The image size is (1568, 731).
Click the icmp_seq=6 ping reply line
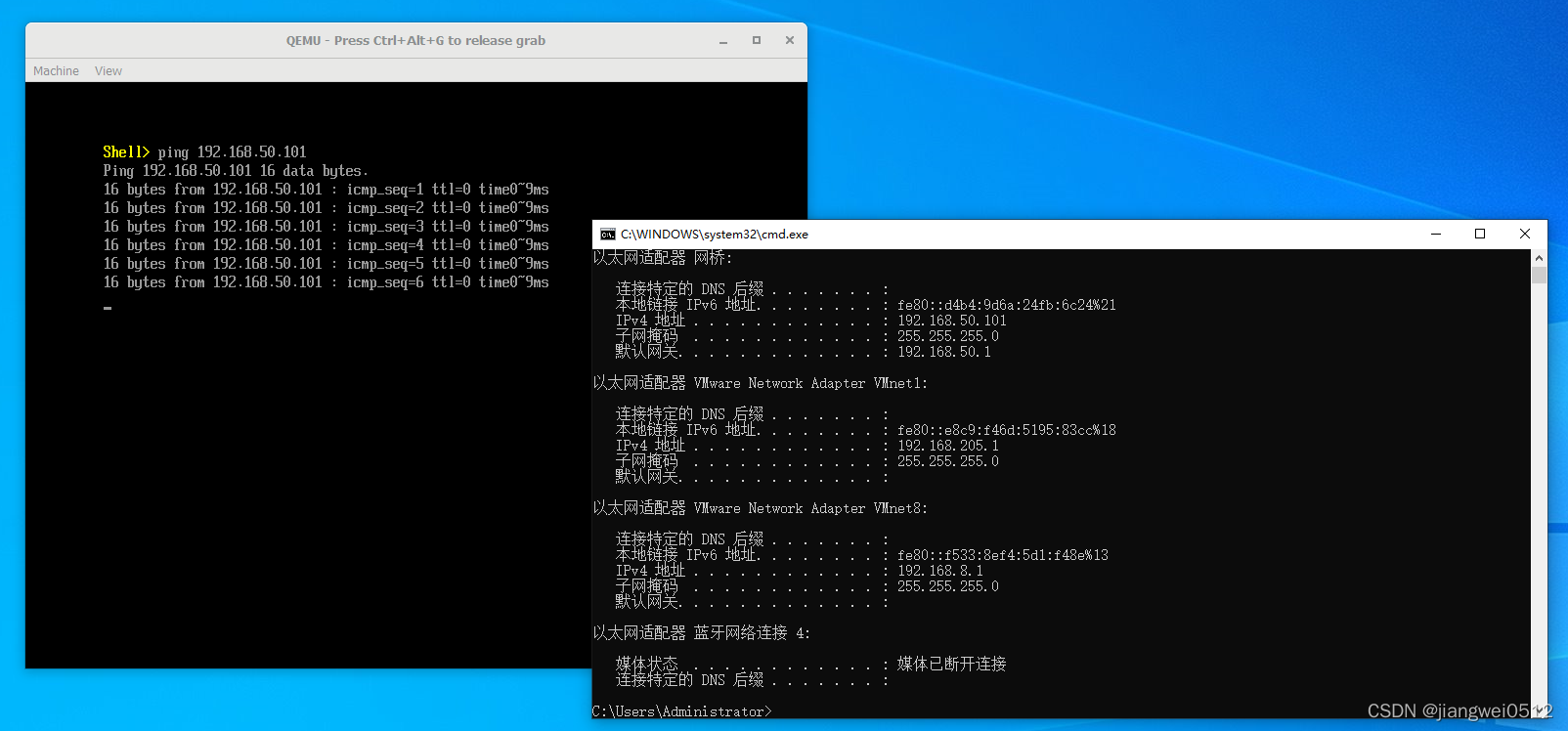click(326, 282)
